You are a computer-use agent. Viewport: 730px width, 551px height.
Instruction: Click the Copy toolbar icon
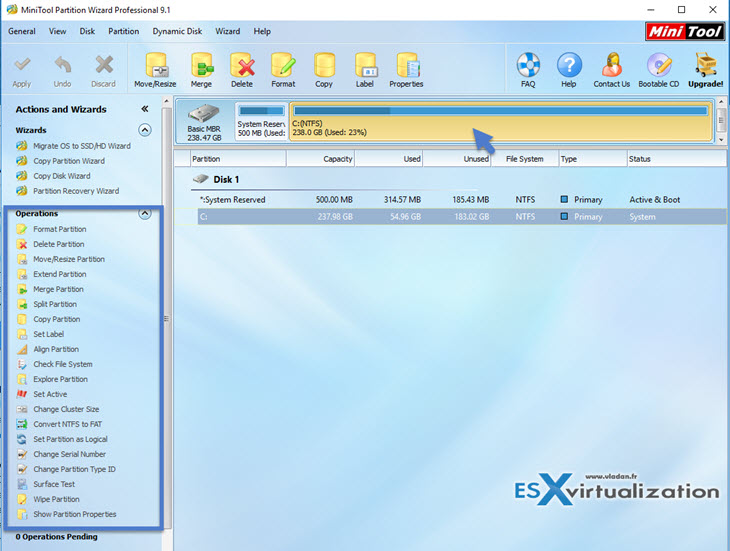point(324,71)
